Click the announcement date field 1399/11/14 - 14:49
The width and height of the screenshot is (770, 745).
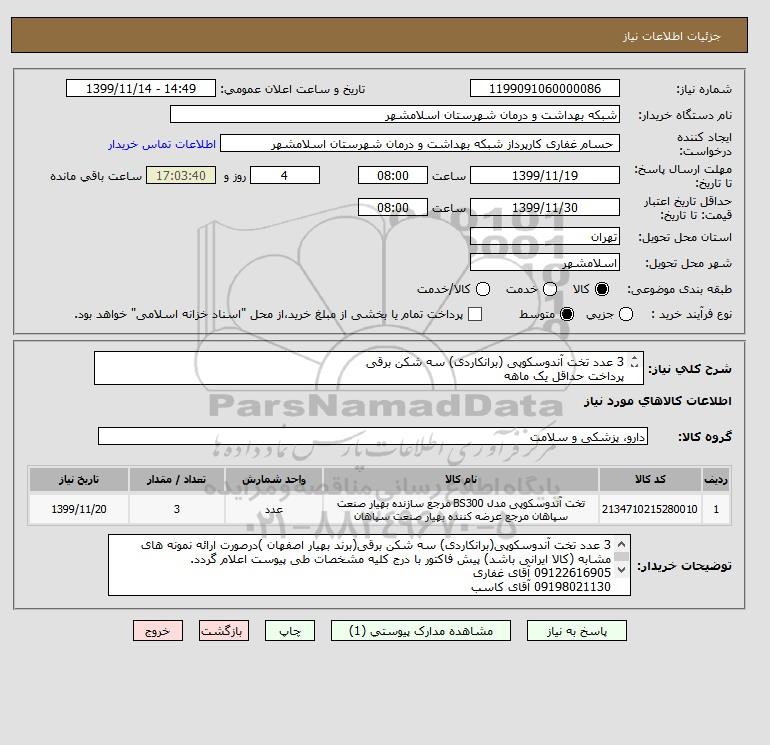pos(141,89)
